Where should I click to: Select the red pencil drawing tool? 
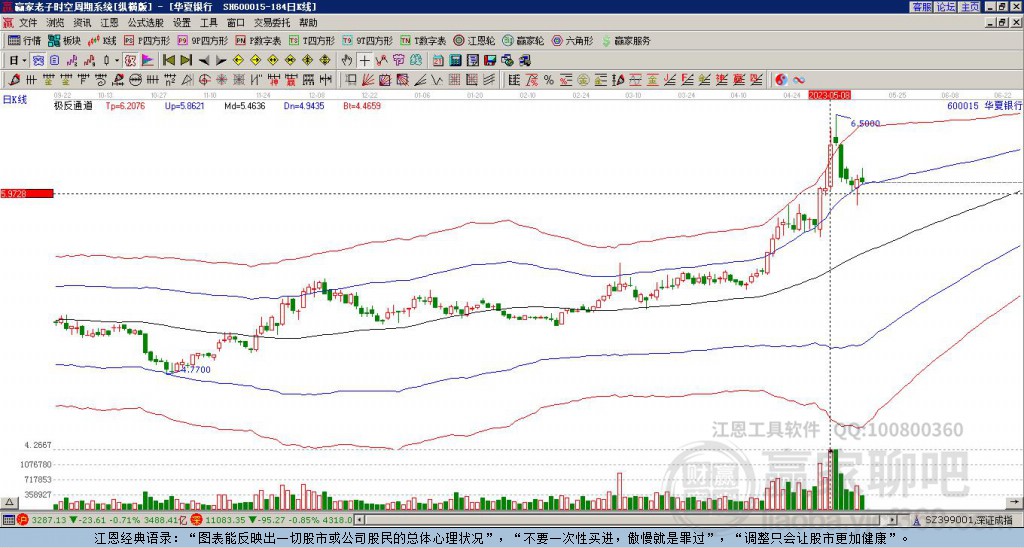pyautogui.click(x=14, y=80)
